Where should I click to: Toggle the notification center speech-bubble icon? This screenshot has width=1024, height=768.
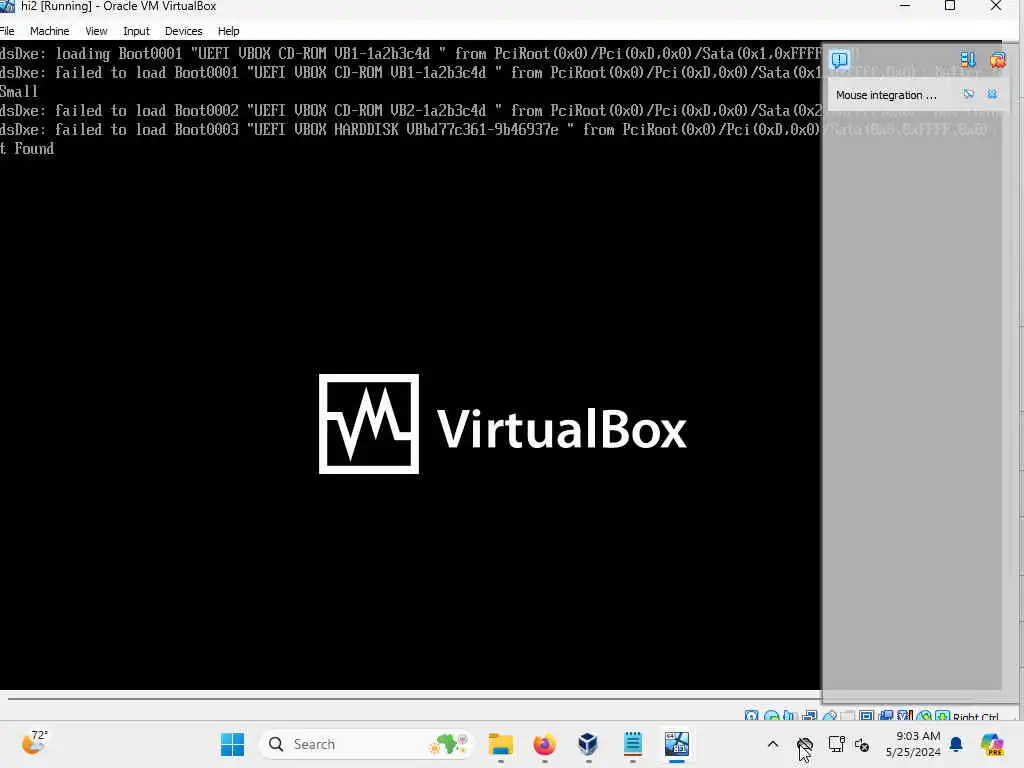[839, 60]
